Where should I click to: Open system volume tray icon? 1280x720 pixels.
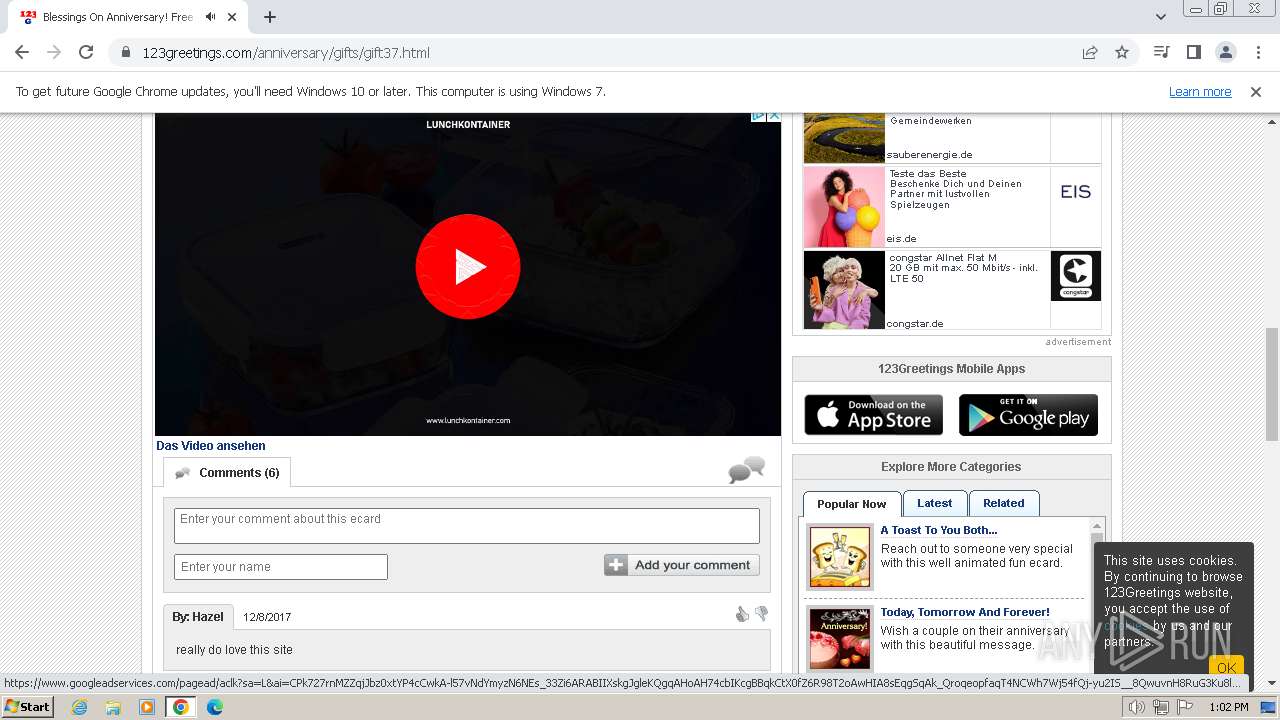[1136, 707]
